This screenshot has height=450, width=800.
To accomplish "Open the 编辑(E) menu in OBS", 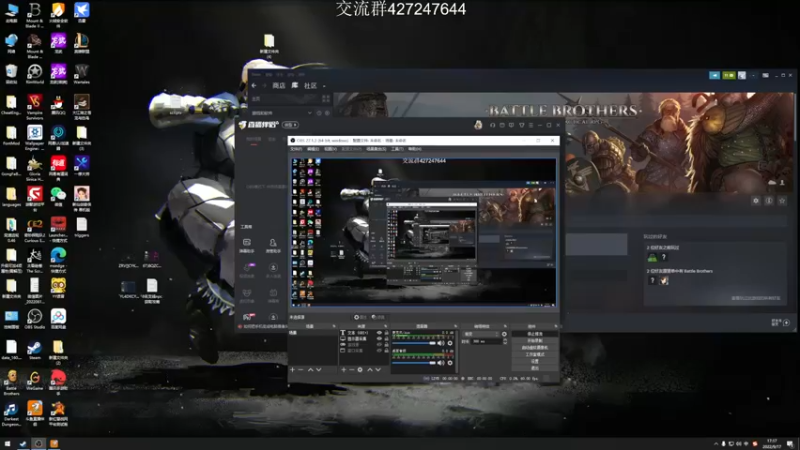I will tap(313, 149).
